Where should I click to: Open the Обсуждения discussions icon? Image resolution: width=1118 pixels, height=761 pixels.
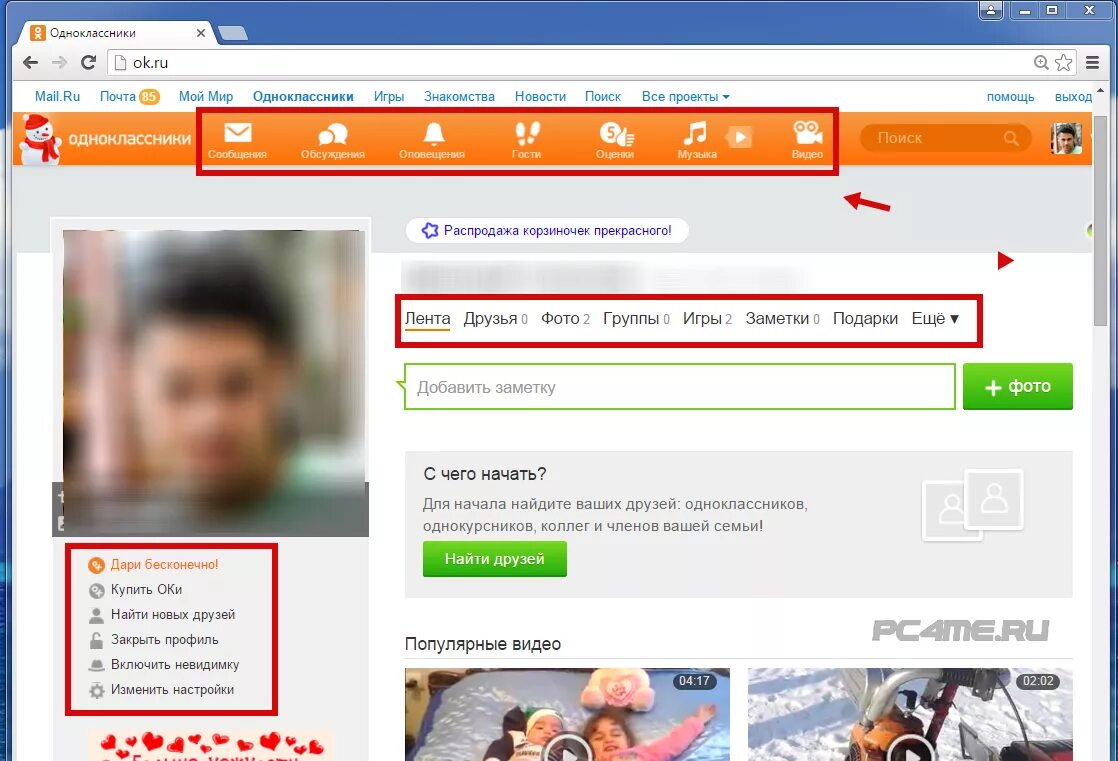(x=332, y=140)
